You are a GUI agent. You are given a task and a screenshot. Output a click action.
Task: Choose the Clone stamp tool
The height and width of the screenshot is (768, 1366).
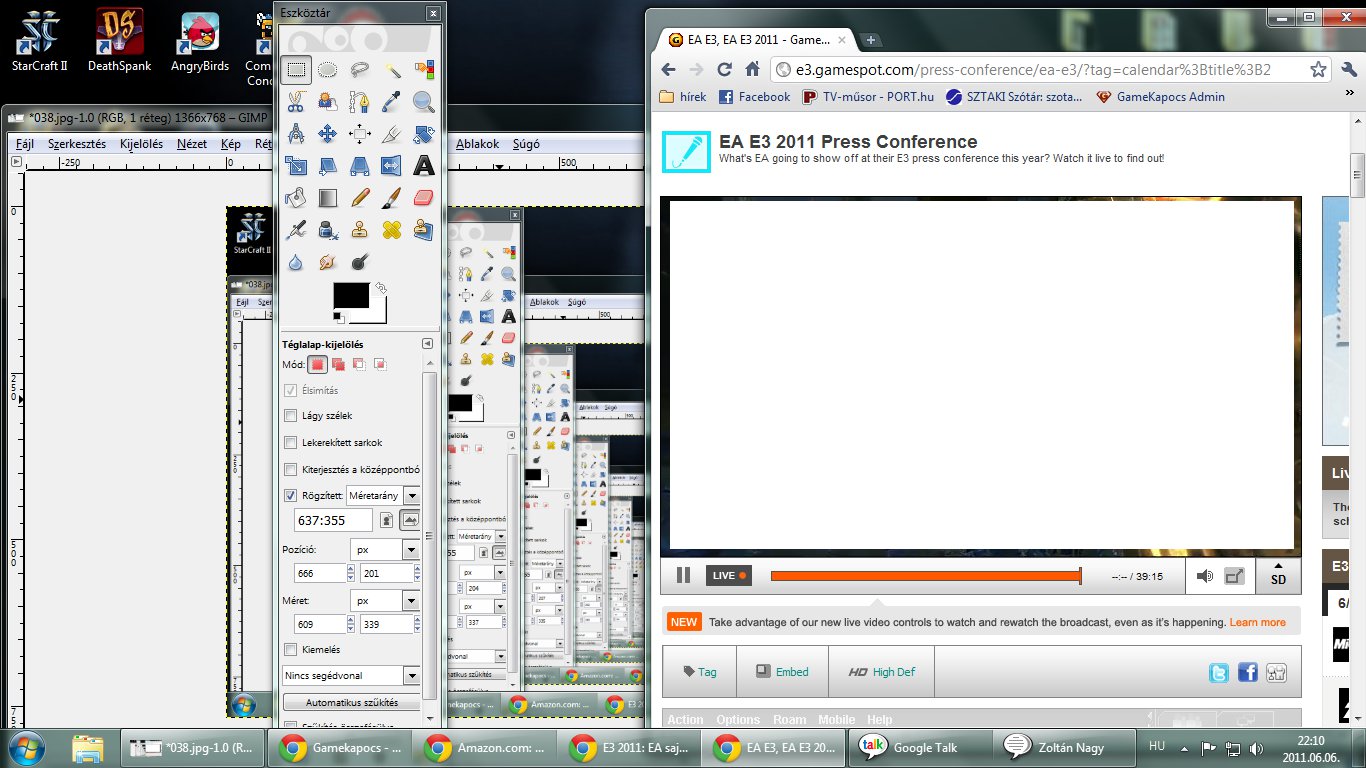(x=360, y=229)
